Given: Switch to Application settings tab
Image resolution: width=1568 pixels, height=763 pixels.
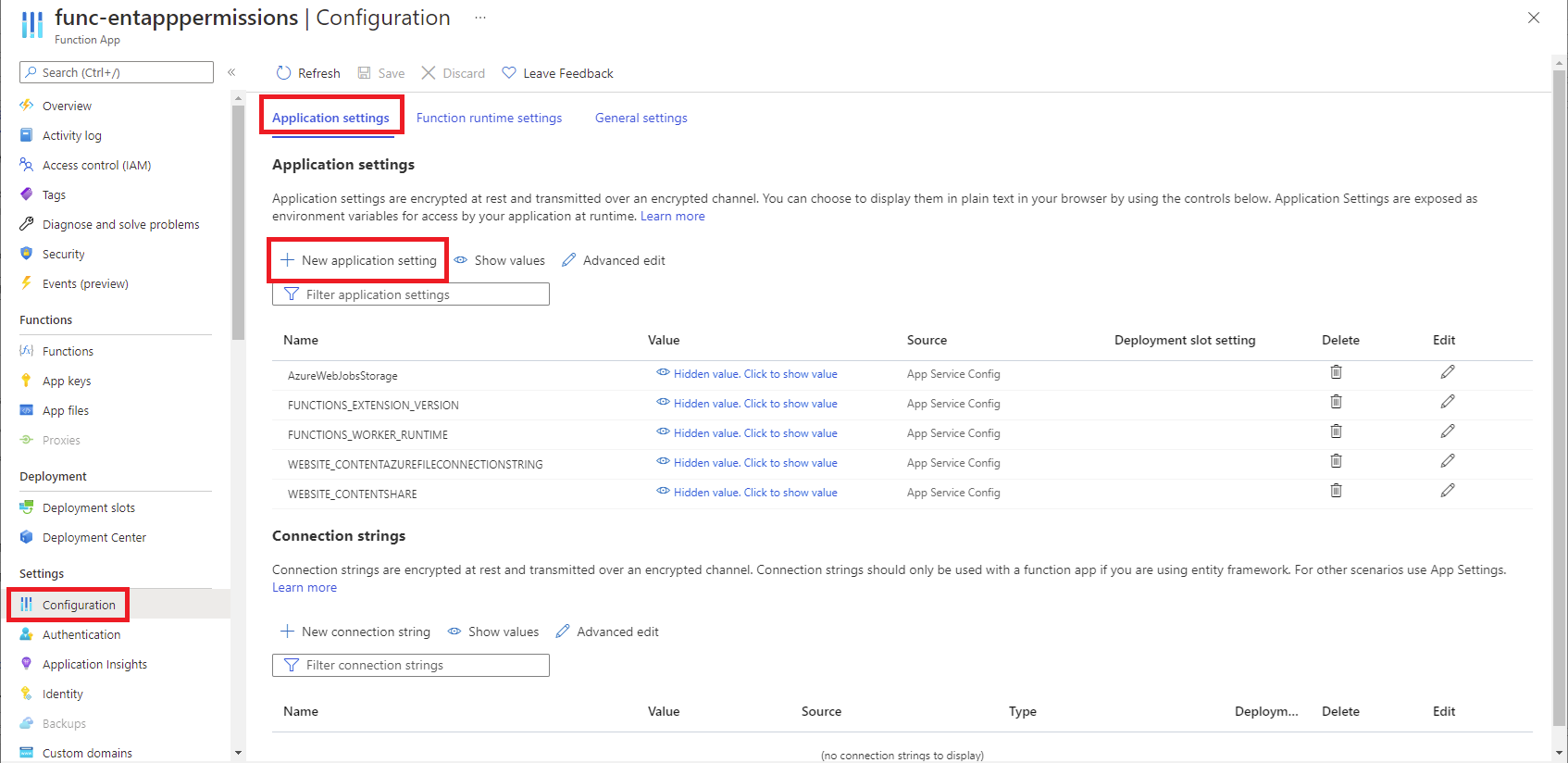Looking at the screenshot, I should point(330,118).
